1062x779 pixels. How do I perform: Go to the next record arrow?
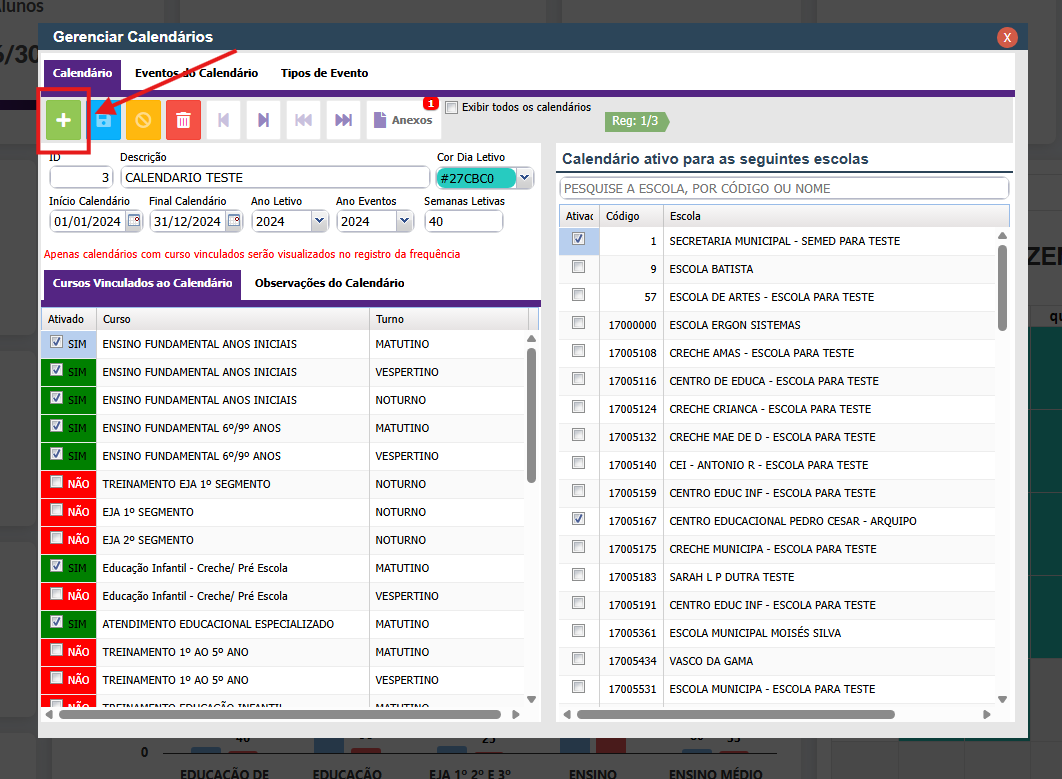point(263,120)
